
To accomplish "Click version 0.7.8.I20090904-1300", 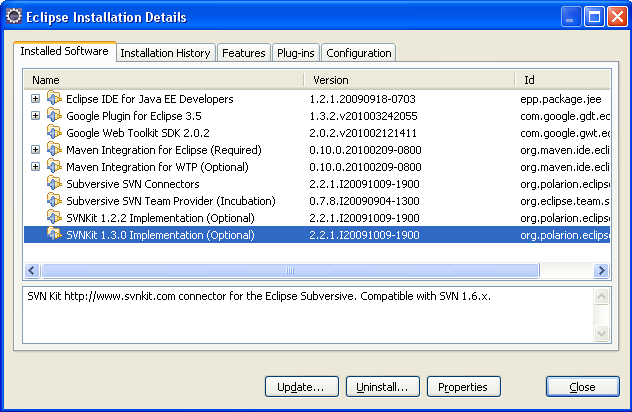I will click(364, 200).
